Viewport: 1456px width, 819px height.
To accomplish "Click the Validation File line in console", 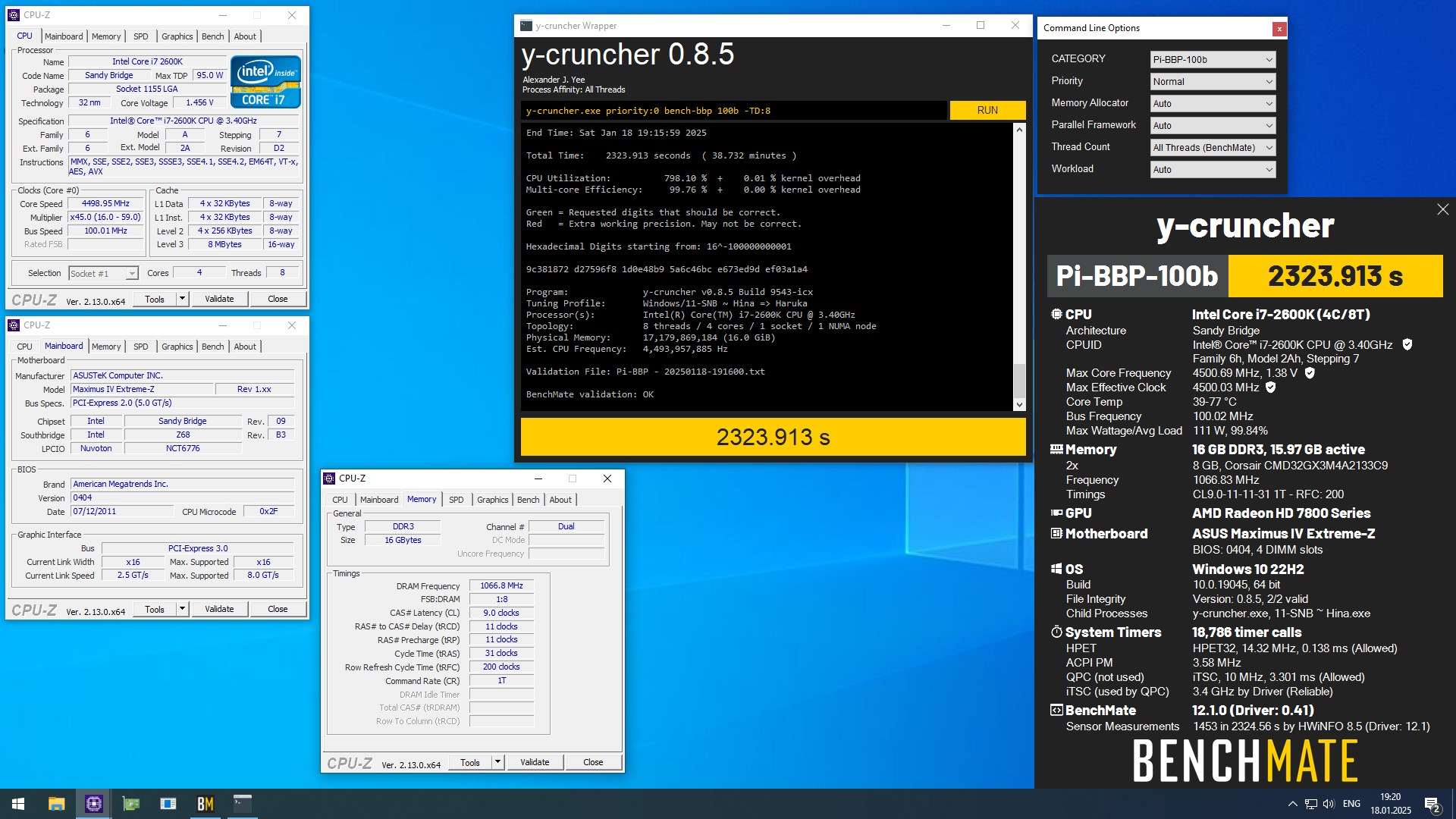I will [645, 372].
